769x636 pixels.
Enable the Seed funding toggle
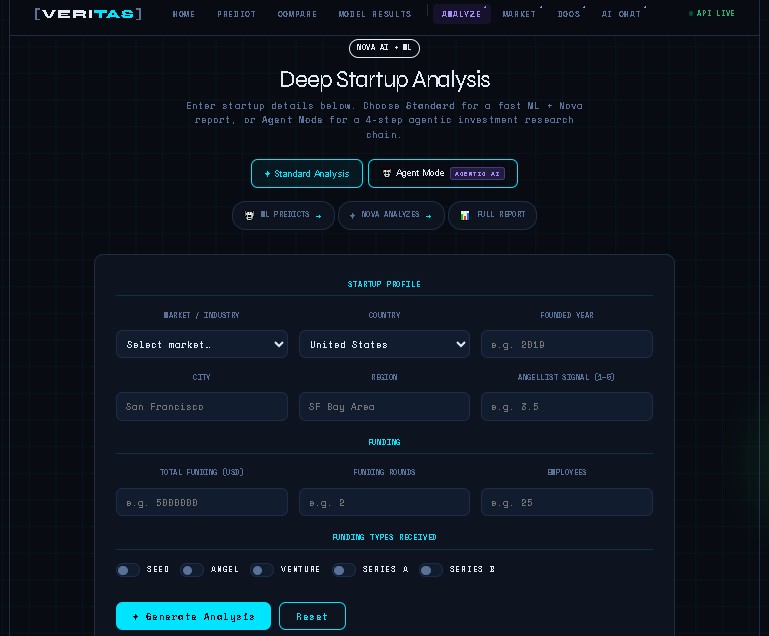[x=128, y=570]
